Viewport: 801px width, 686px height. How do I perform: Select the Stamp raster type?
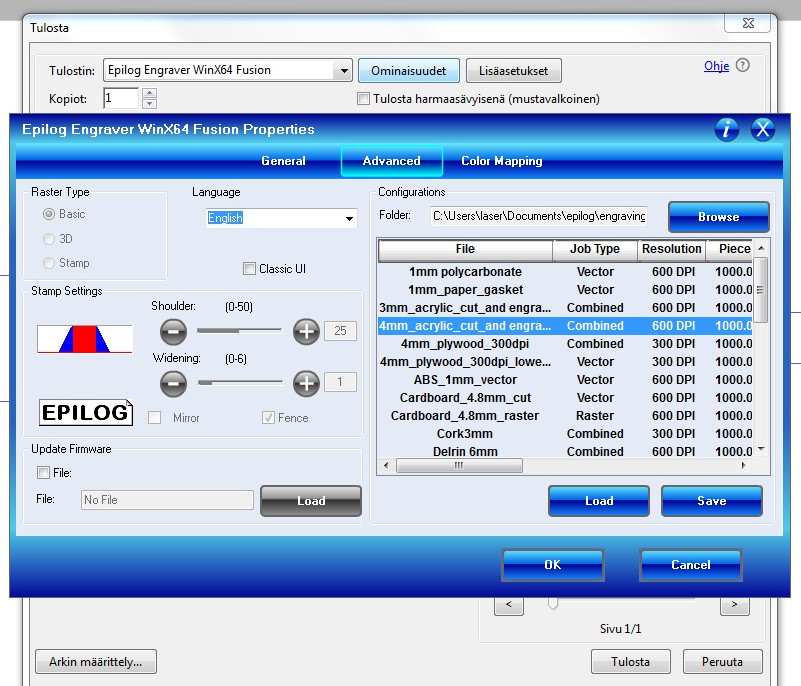(66, 263)
